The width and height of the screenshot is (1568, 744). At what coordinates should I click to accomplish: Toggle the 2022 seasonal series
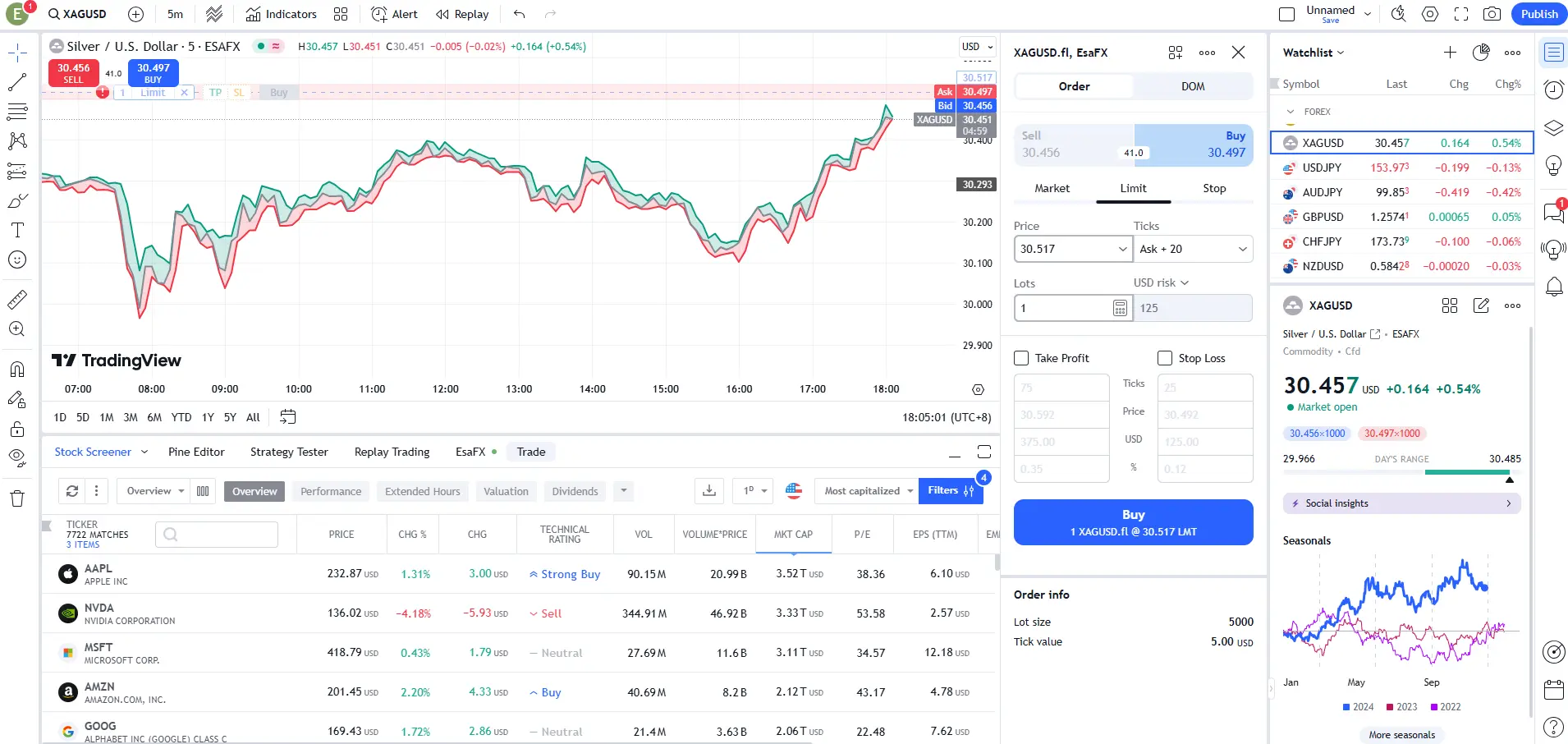click(x=1445, y=707)
